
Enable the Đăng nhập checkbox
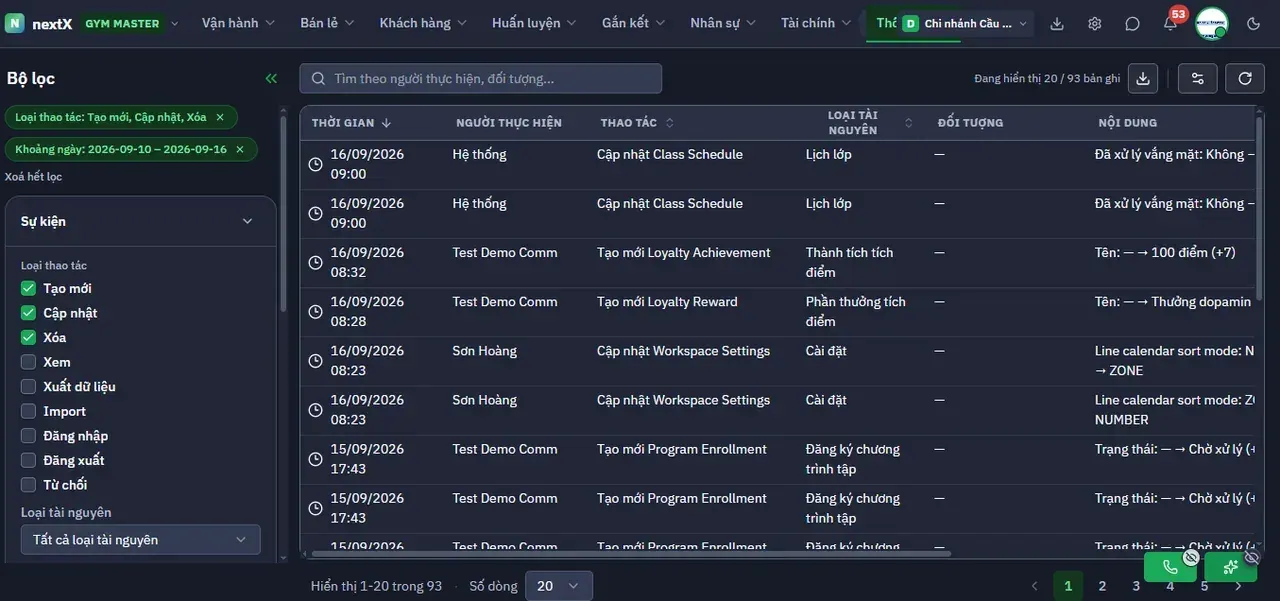pyautogui.click(x=28, y=436)
